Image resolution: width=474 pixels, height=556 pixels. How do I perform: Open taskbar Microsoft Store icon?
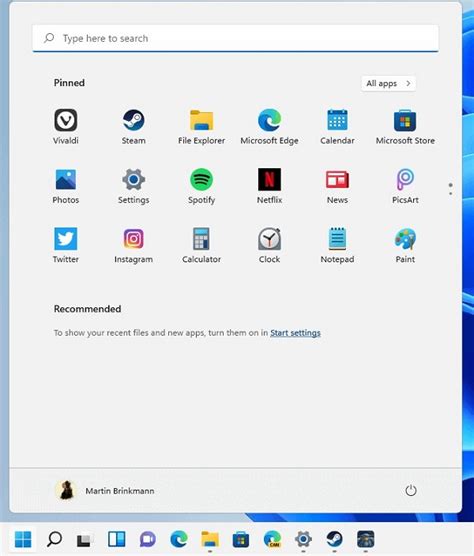click(241, 539)
